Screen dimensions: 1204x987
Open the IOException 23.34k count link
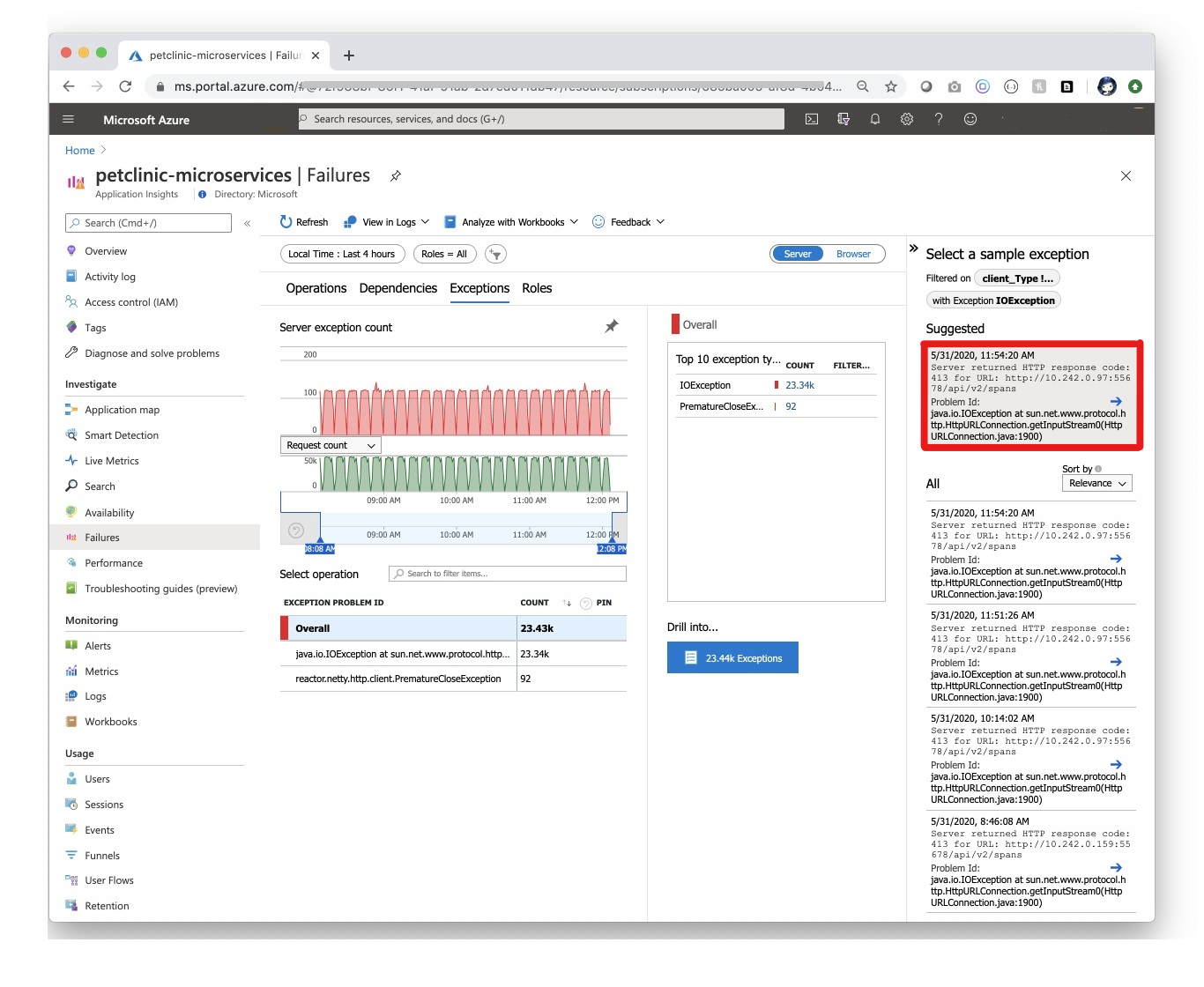click(x=799, y=385)
